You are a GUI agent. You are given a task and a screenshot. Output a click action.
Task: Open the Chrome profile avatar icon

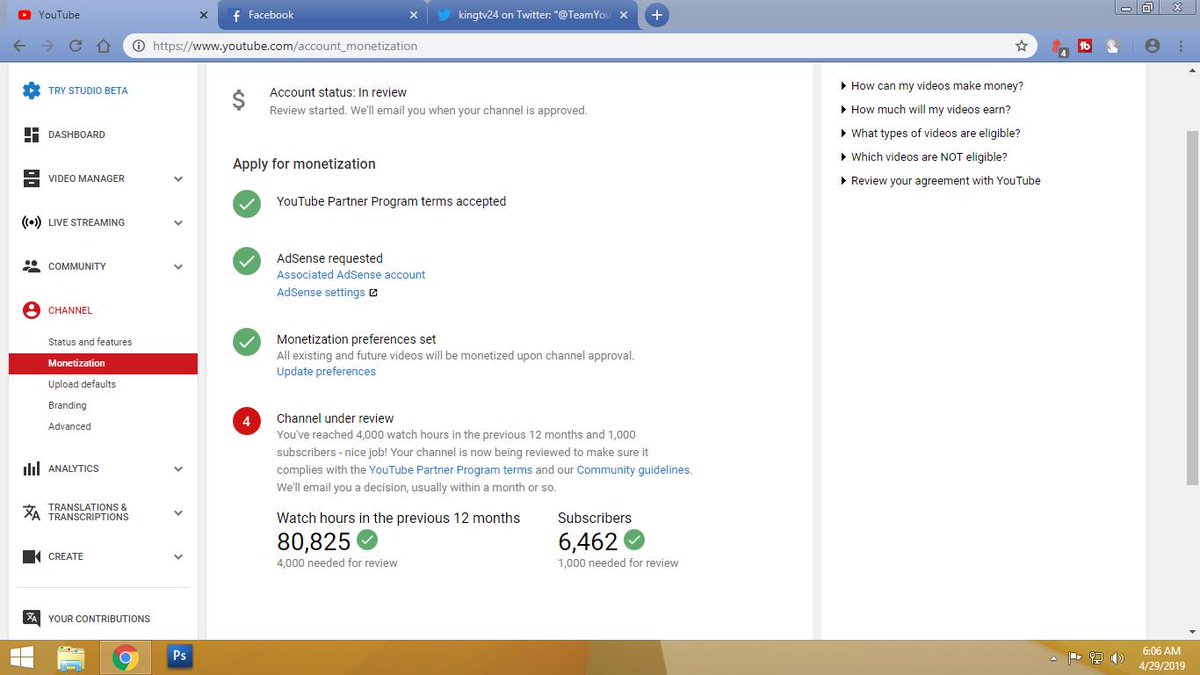click(1152, 46)
